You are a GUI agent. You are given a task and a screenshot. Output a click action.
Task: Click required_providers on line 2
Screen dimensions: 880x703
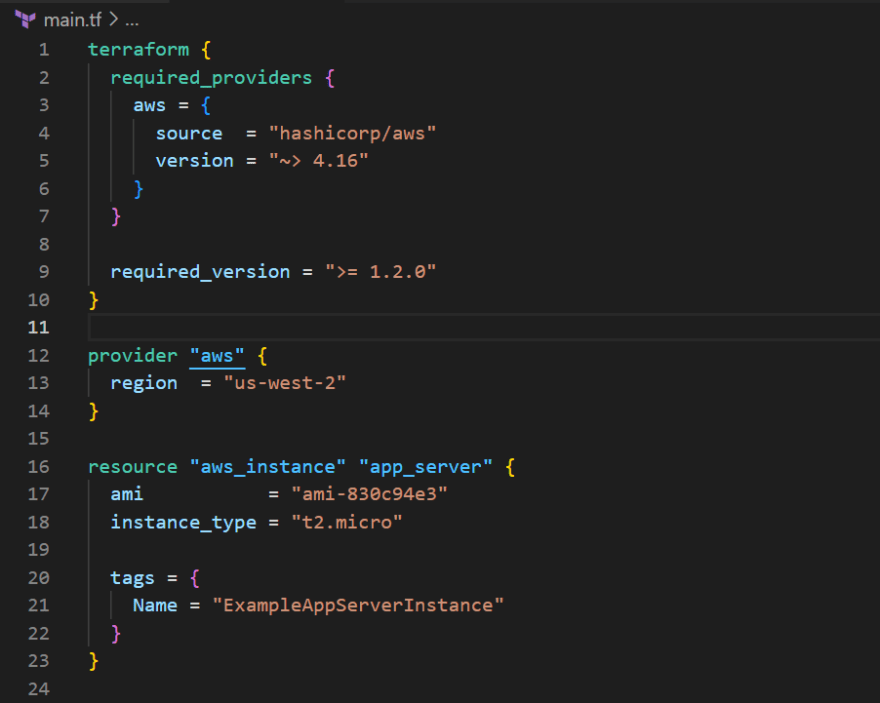tap(211, 78)
